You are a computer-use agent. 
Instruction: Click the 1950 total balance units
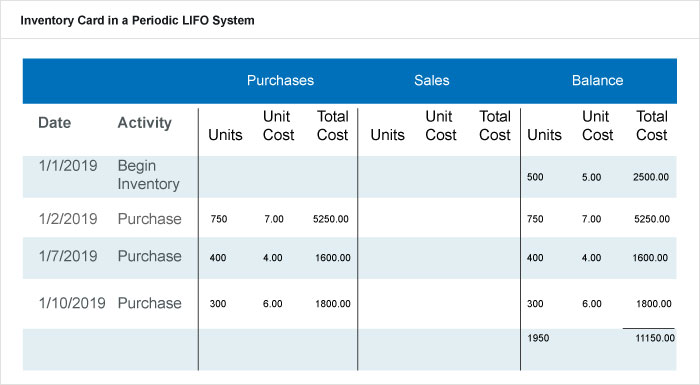click(538, 338)
